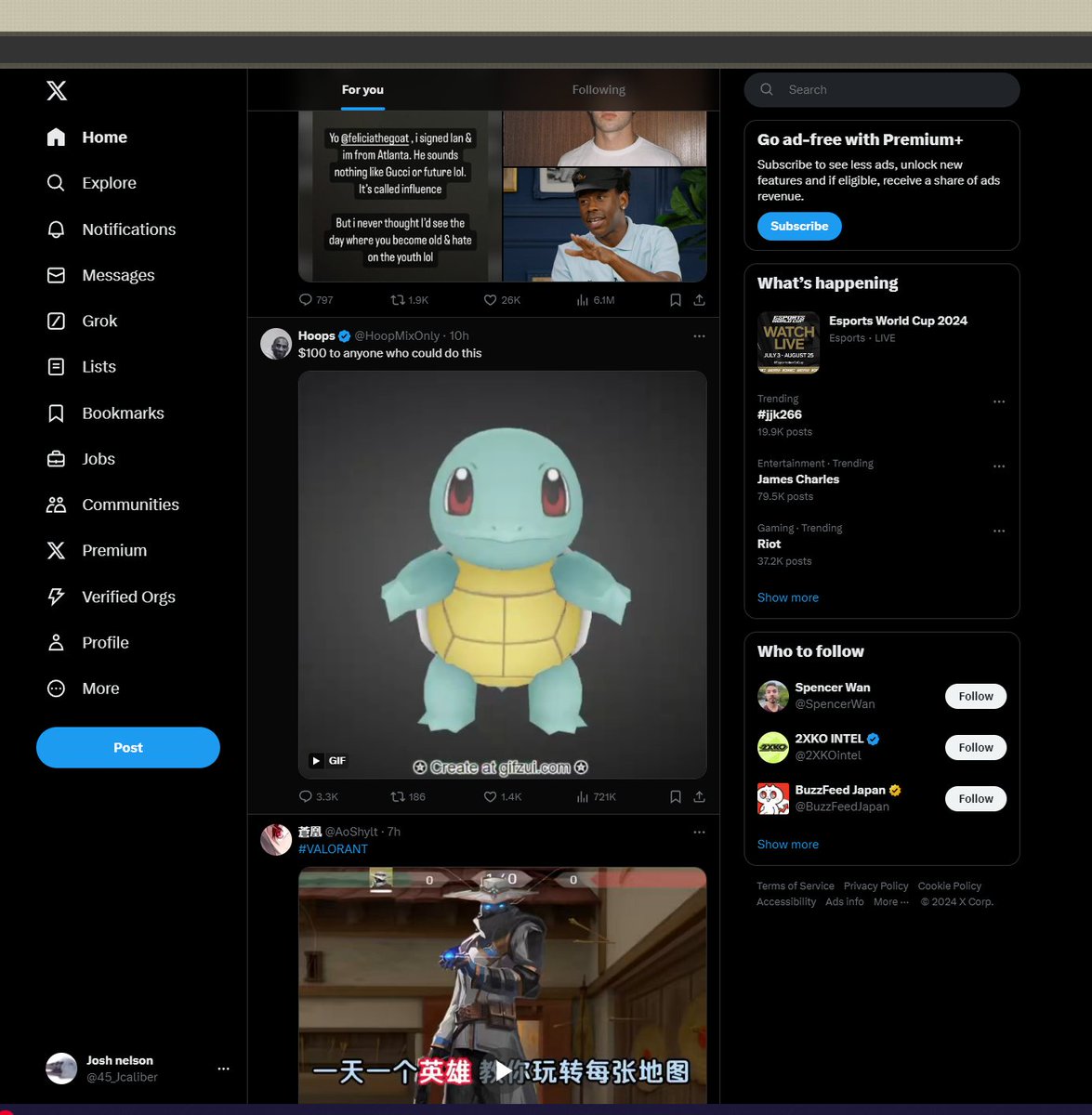Open Profile in the sidebar
Image resolution: width=1092 pixels, height=1115 pixels.
[x=87, y=643]
